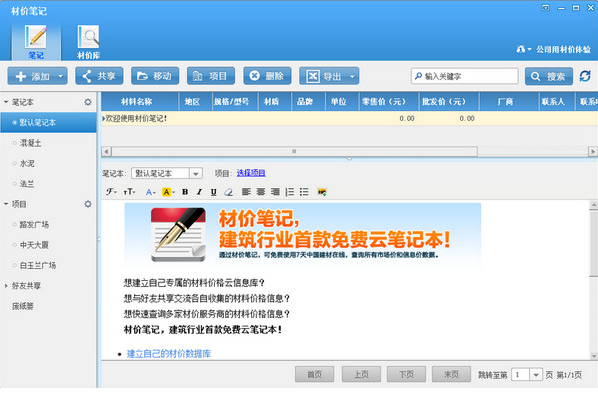Click the 项目 toolbar button
Image resolution: width=598 pixels, height=394 pixels.
click(x=211, y=76)
